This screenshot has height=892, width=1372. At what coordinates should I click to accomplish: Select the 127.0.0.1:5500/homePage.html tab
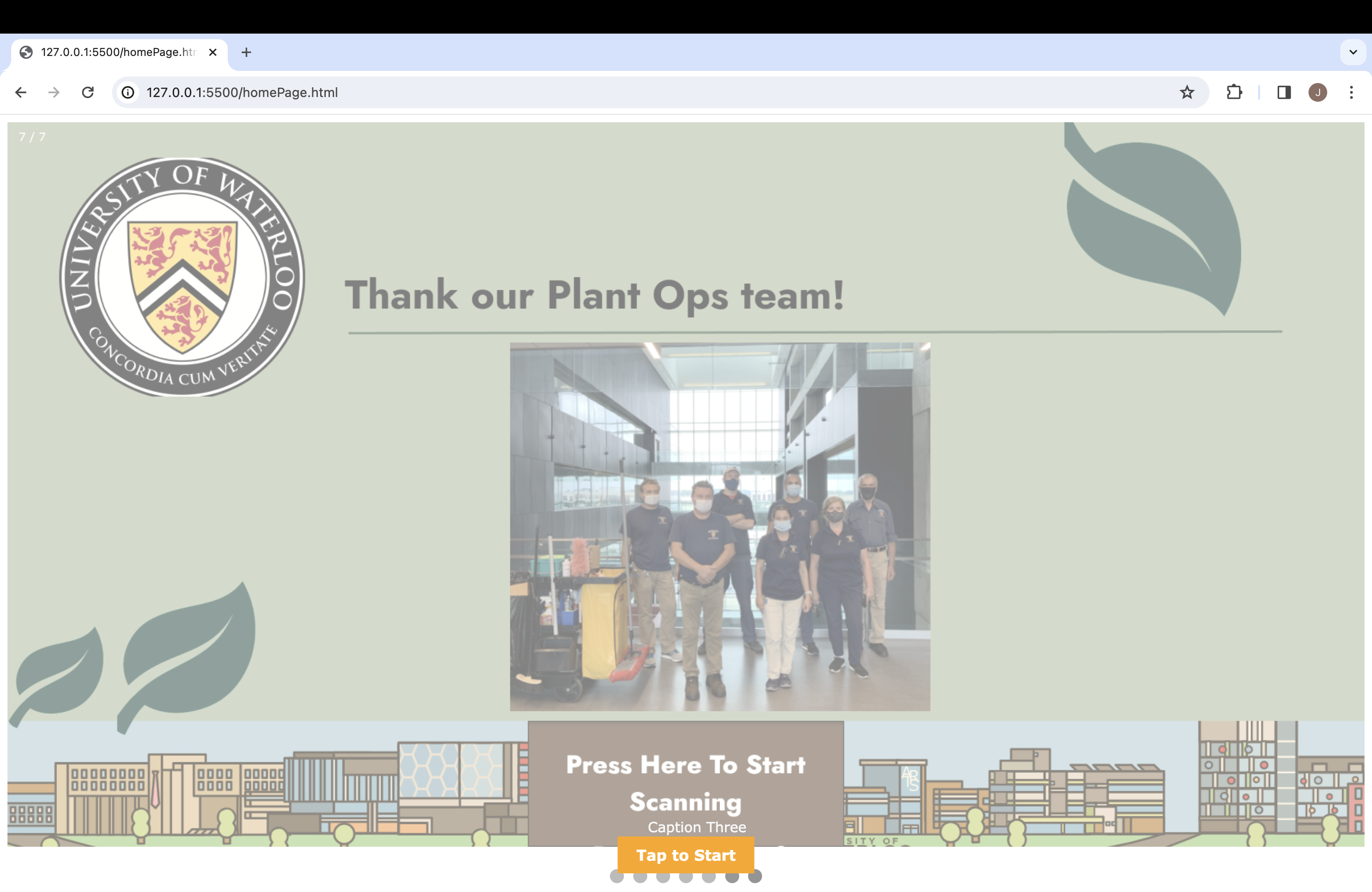115,52
